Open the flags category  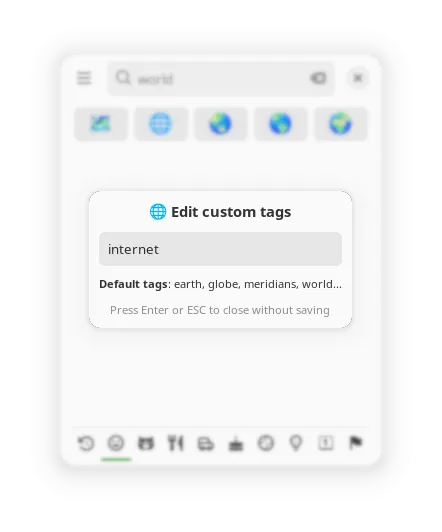(355, 443)
